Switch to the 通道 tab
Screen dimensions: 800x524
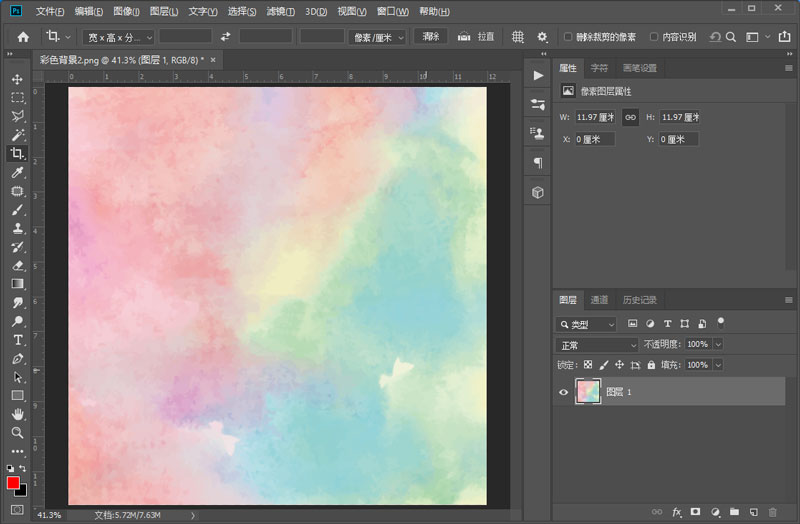599,300
